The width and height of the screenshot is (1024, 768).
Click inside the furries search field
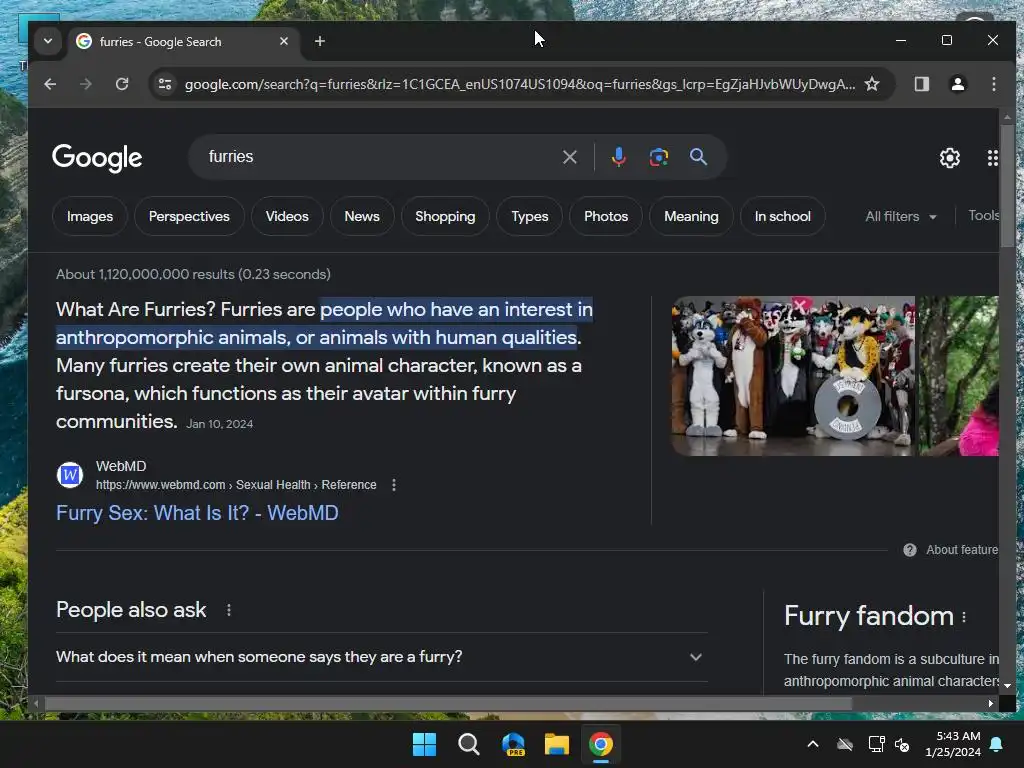point(379,157)
